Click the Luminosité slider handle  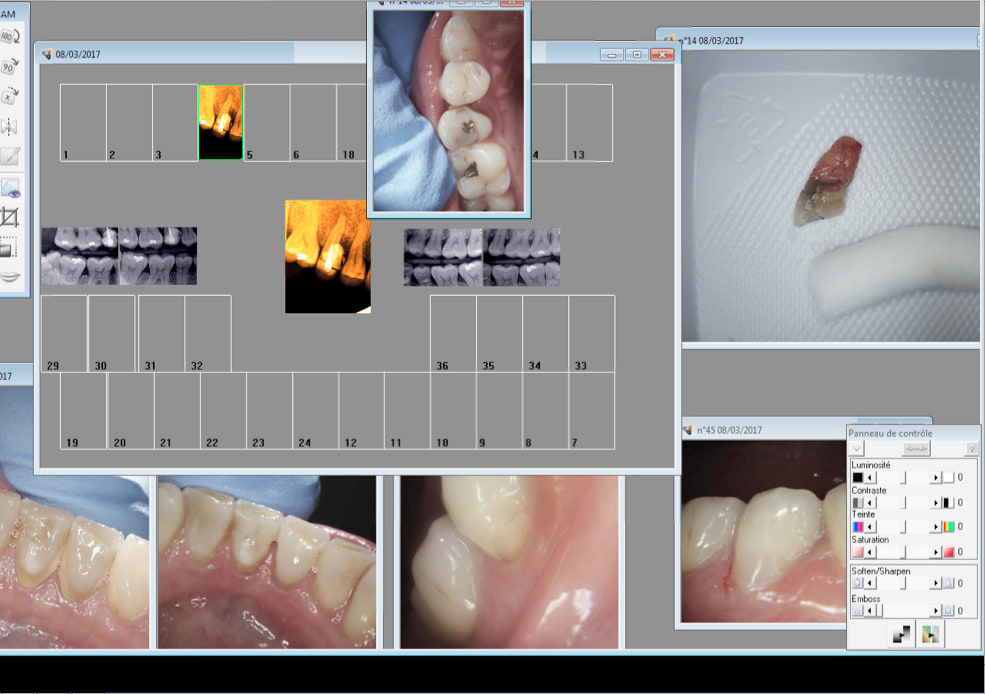pyautogui.click(x=905, y=478)
